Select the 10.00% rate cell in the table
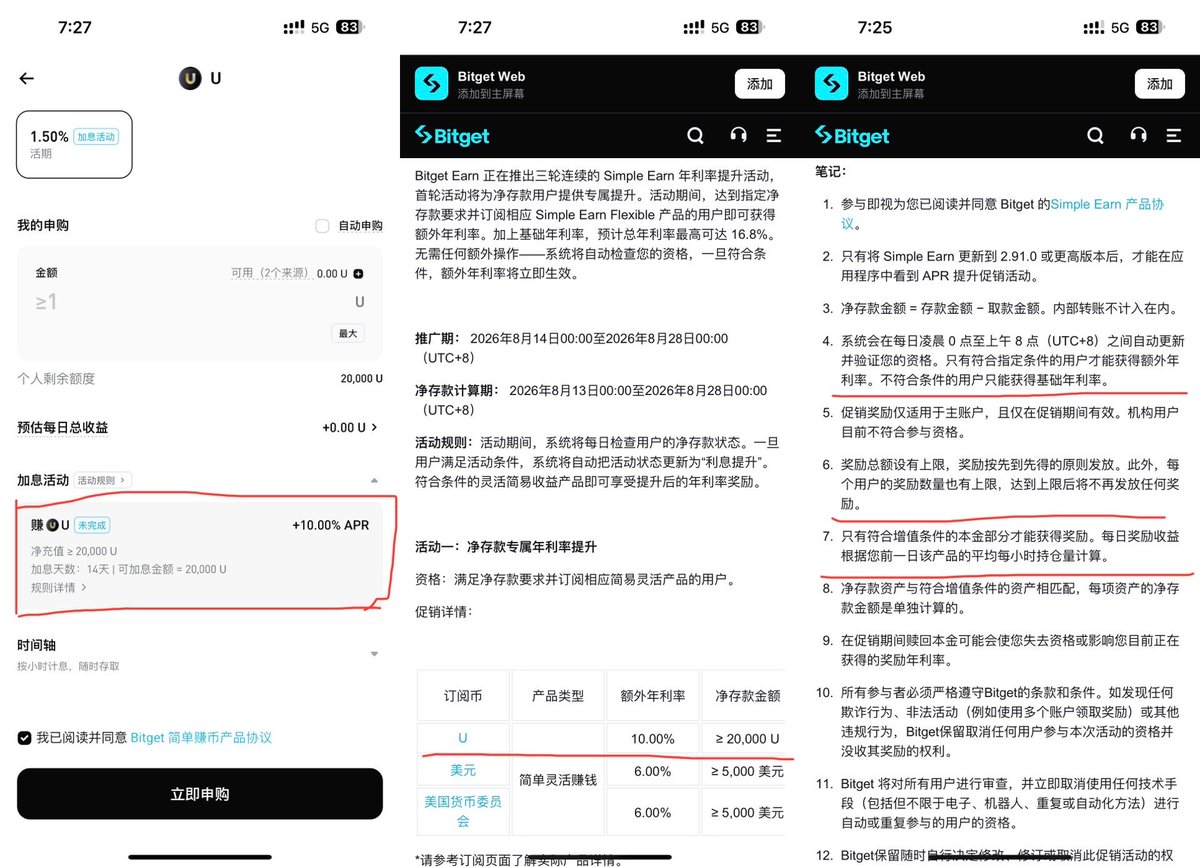The width and height of the screenshot is (1200, 867). click(653, 739)
